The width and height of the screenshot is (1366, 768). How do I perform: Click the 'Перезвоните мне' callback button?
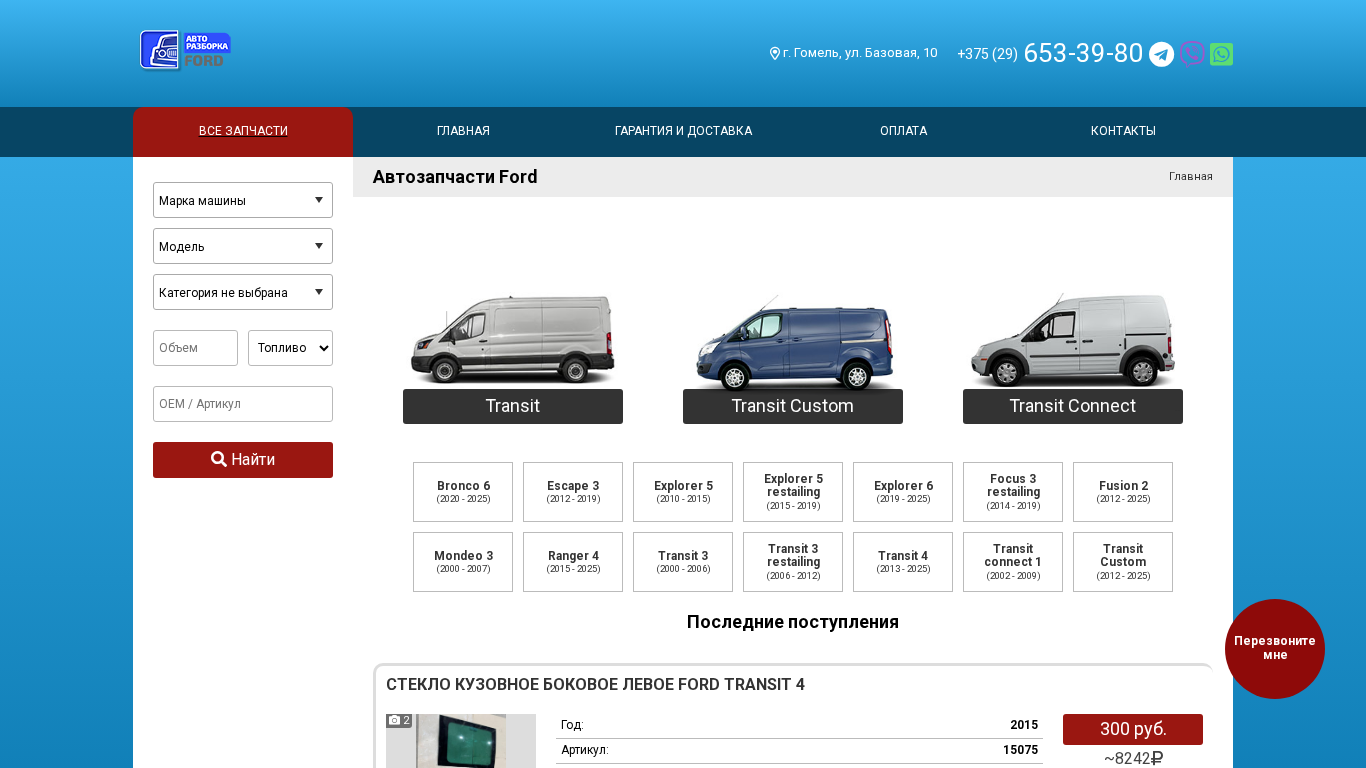1275,649
